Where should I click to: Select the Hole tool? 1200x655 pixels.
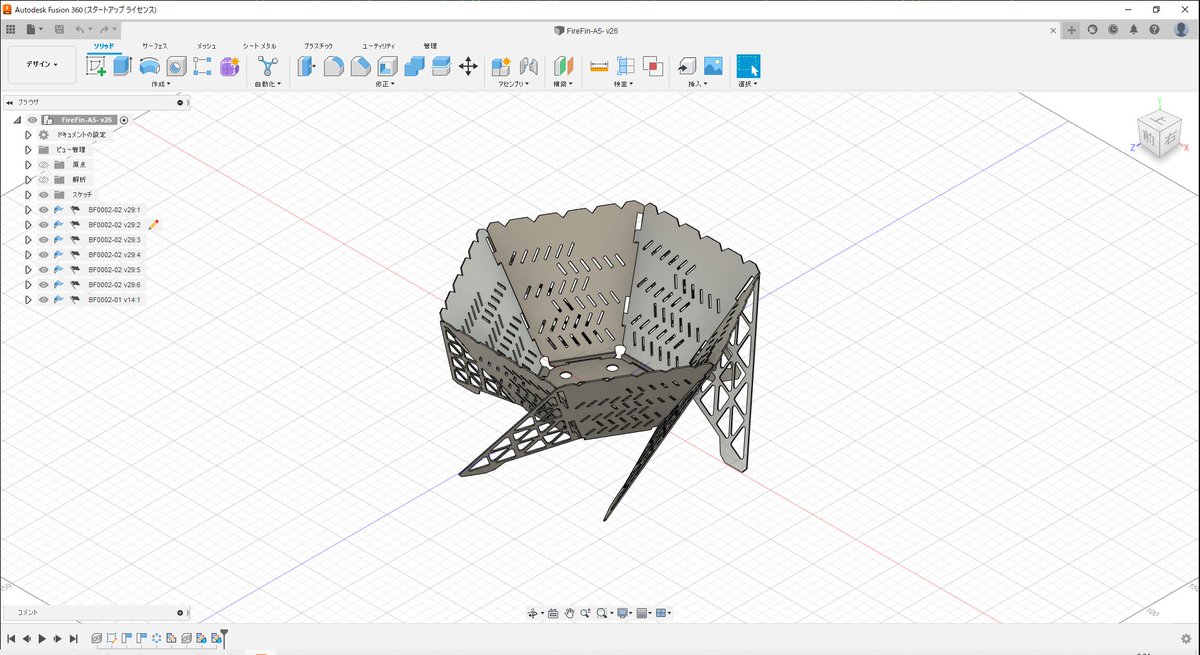pyautogui.click(x=176, y=66)
